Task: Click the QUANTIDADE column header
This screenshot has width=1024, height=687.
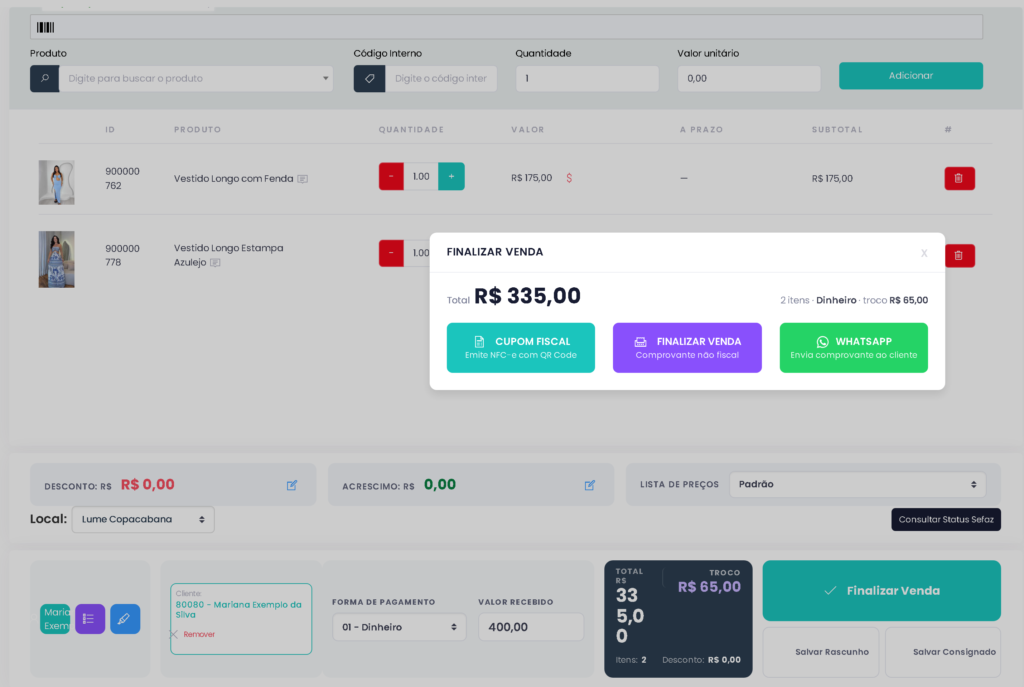Action: pos(411,129)
